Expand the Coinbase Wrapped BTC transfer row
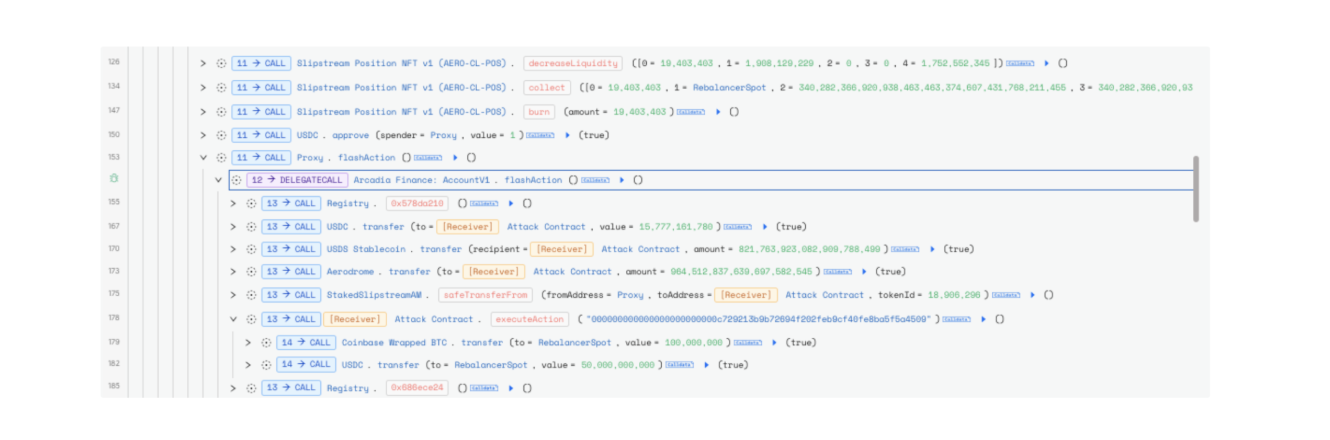The height and width of the screenshot is (440, 1330). (x=249, y=342)
